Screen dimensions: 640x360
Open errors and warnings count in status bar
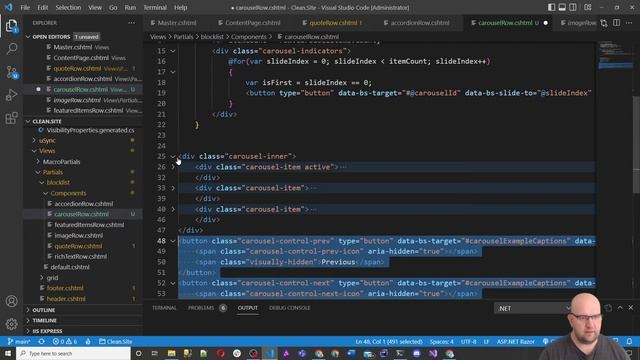click(x=65, y=342)
